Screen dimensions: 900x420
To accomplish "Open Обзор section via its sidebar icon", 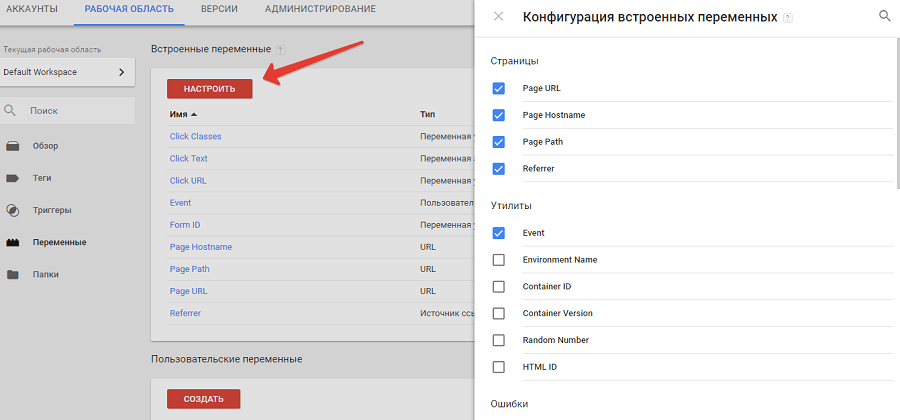I will click(x=13, y=146).
